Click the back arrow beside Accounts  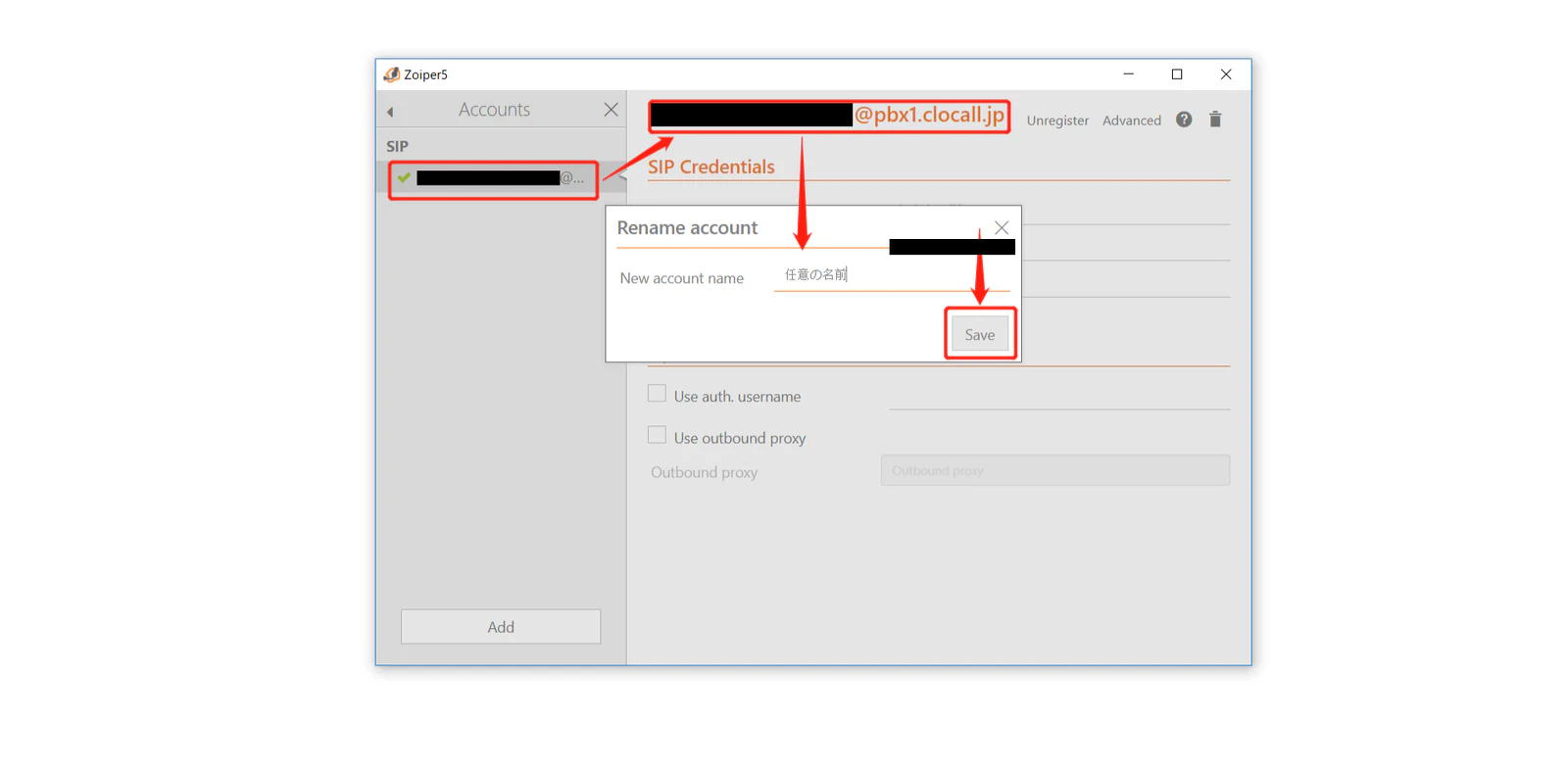click(x=390, y=112)
